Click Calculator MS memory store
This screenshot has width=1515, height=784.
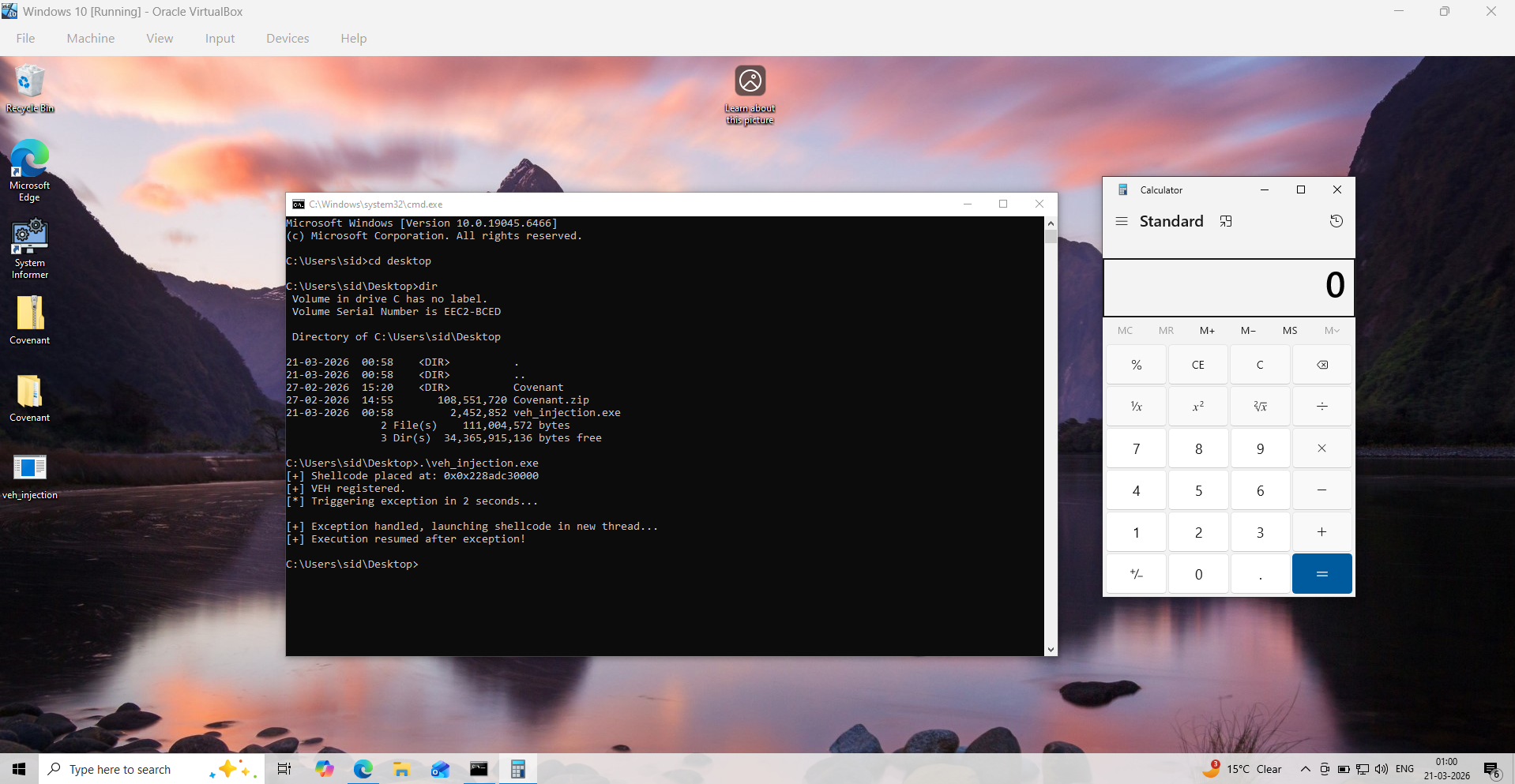click(x=1290, y=331)
